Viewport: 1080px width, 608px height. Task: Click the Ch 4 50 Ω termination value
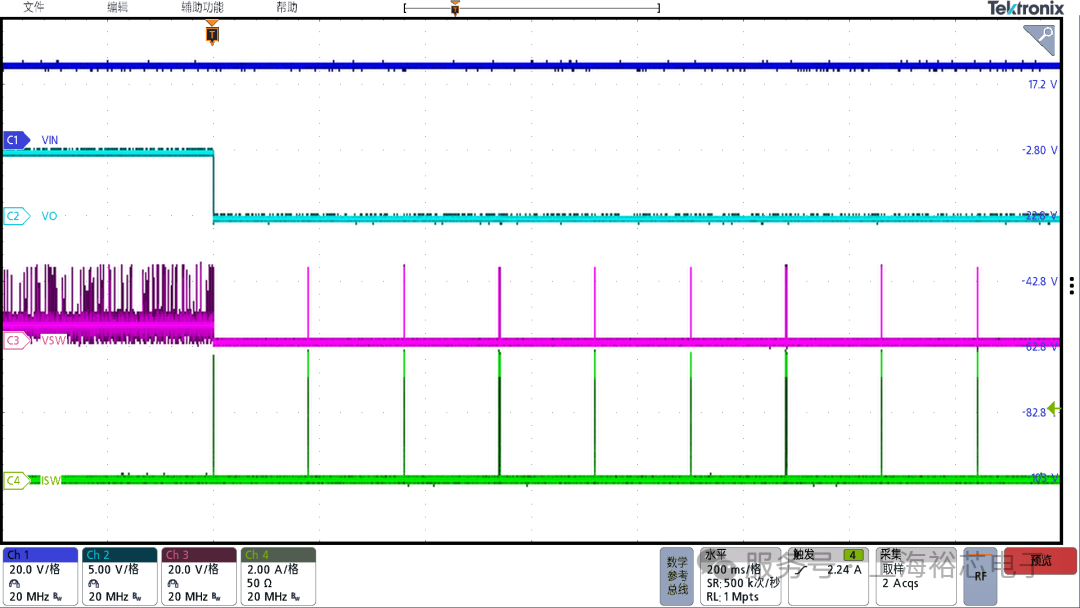pos(260,583)
